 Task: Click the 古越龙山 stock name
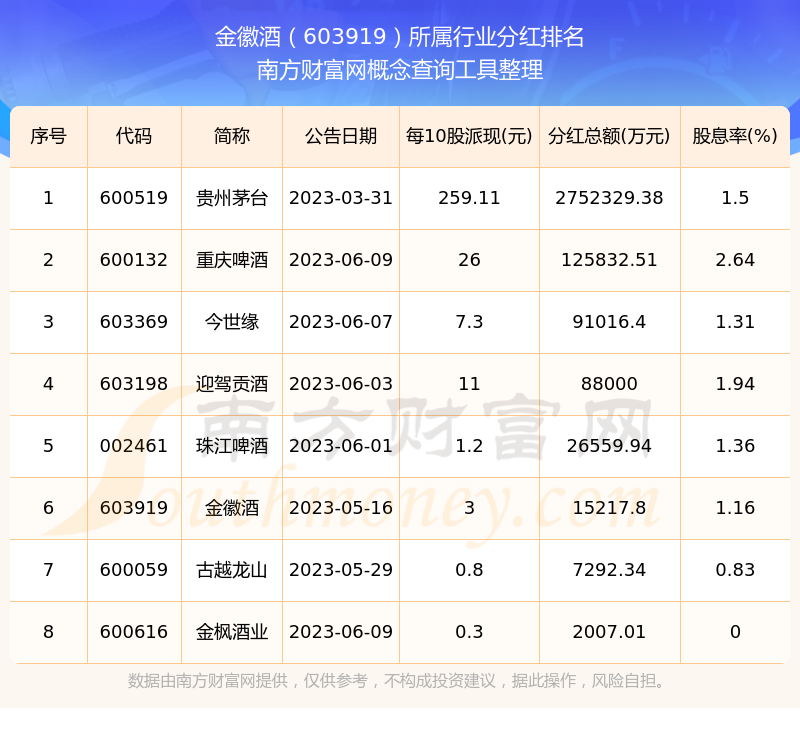pyautogui.click(x=232, y=570)
